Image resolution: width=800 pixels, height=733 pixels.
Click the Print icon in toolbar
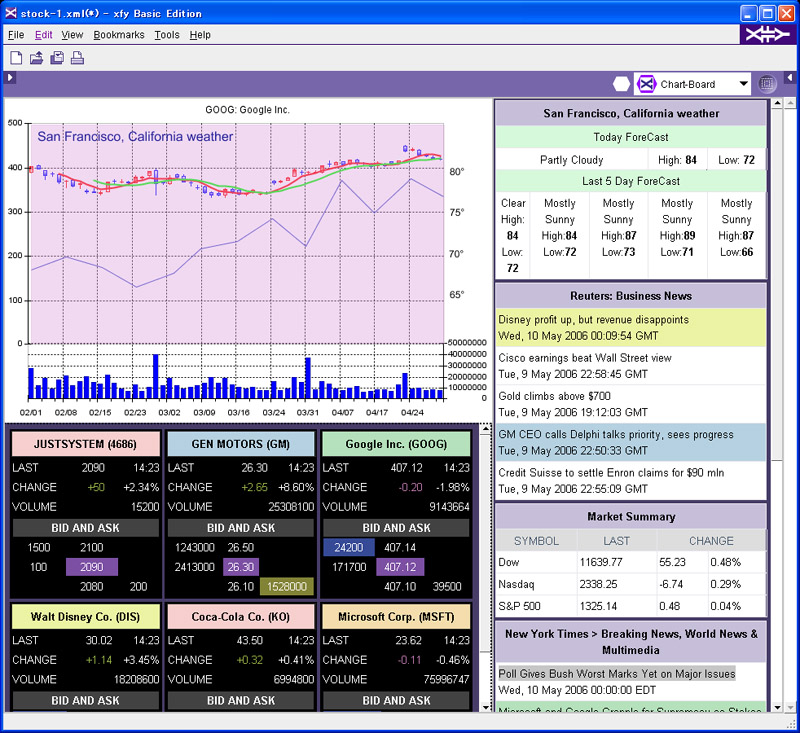[x=77, y=58]
